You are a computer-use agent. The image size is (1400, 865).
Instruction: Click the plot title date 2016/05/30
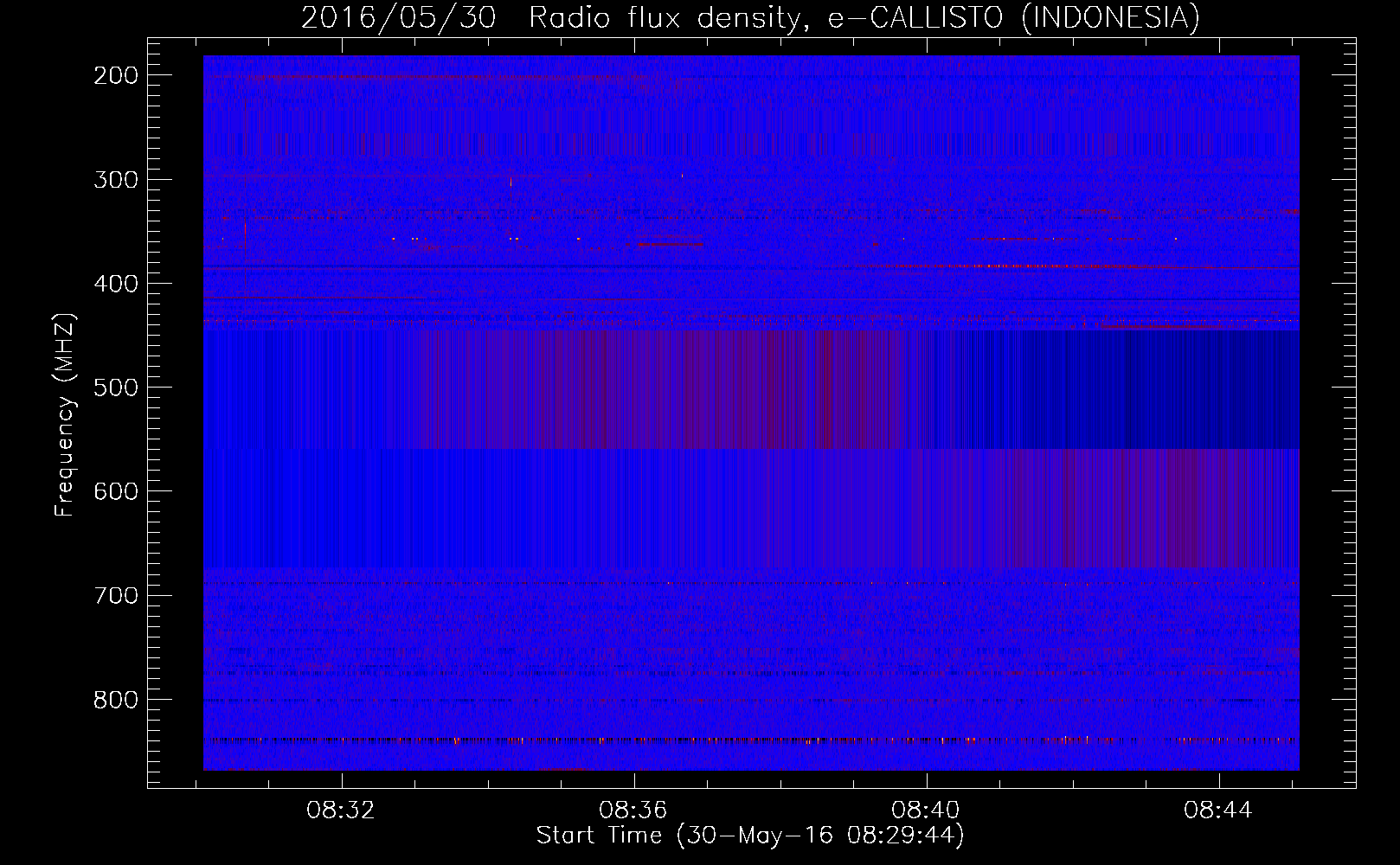coord(399,17)
